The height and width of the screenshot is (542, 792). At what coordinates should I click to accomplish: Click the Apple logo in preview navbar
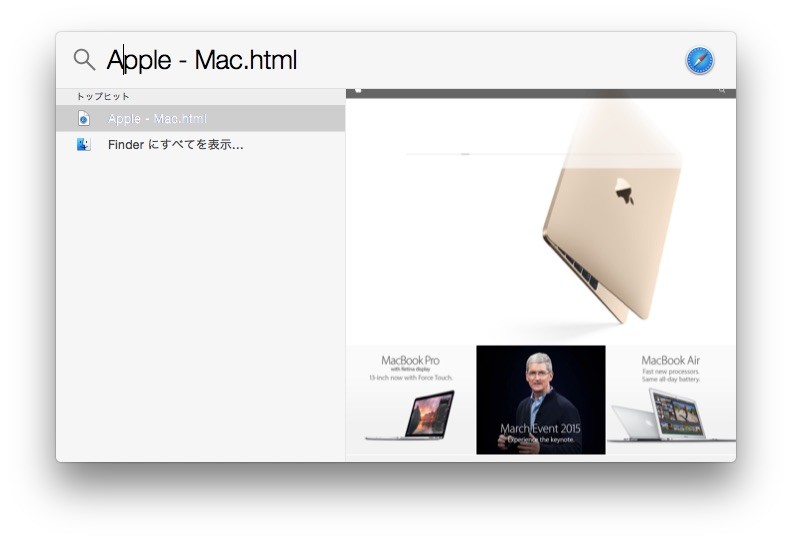(x=358, y=90)
